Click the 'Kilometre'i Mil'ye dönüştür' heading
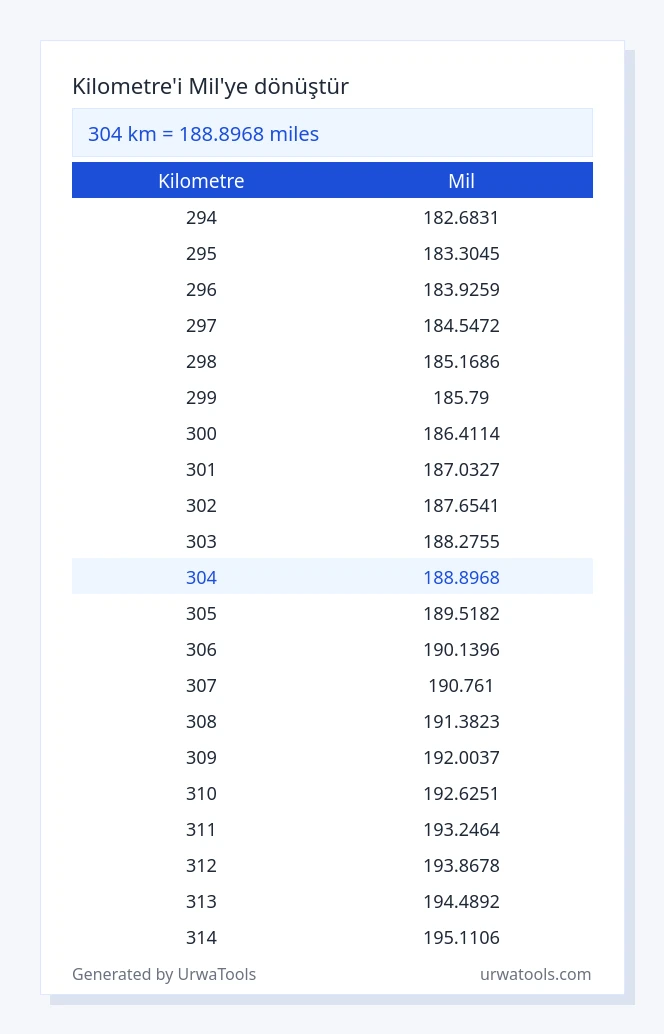 pyautogui.click(x=210, y=86)
